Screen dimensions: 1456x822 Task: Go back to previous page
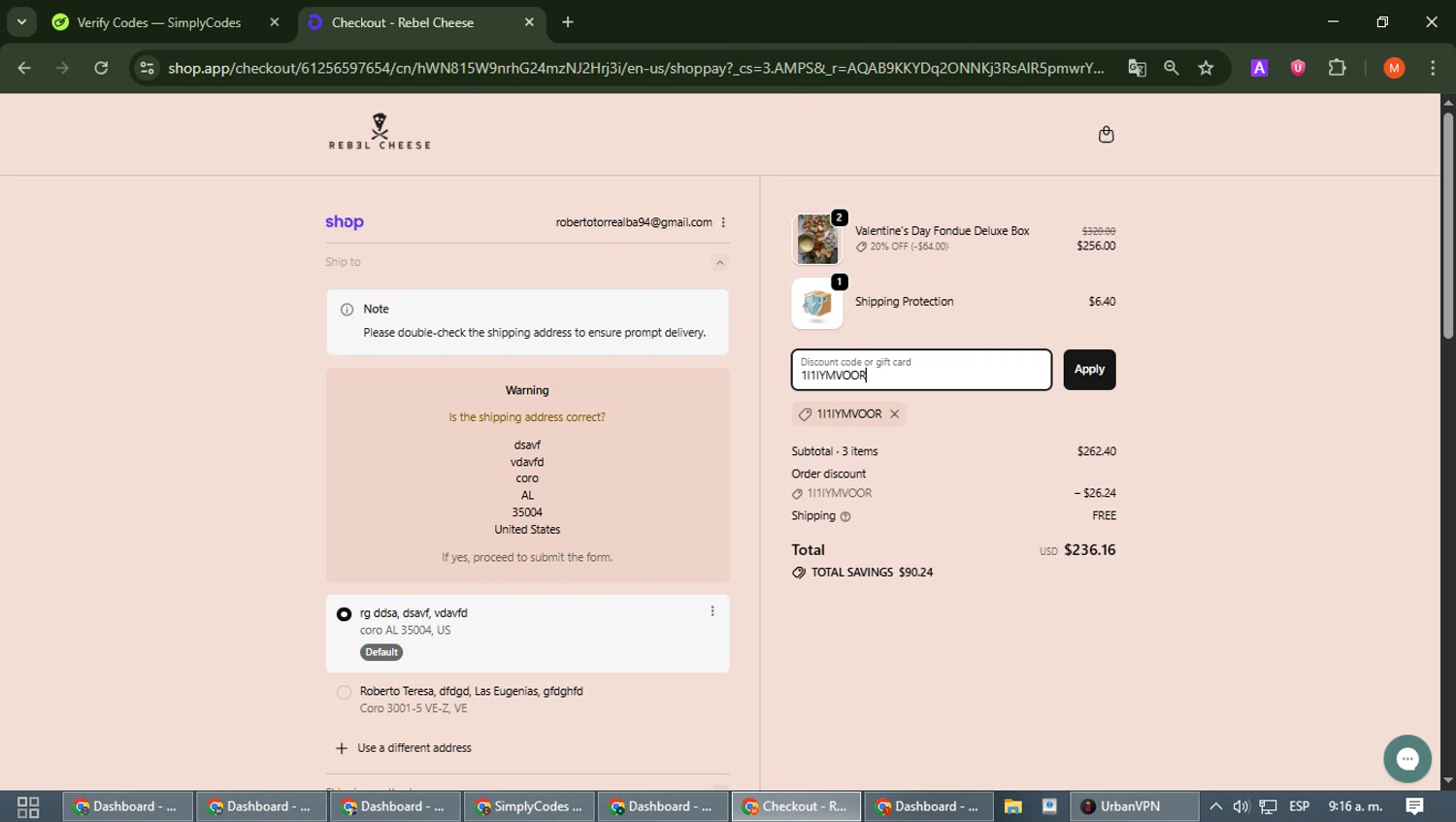click(24, 68)
